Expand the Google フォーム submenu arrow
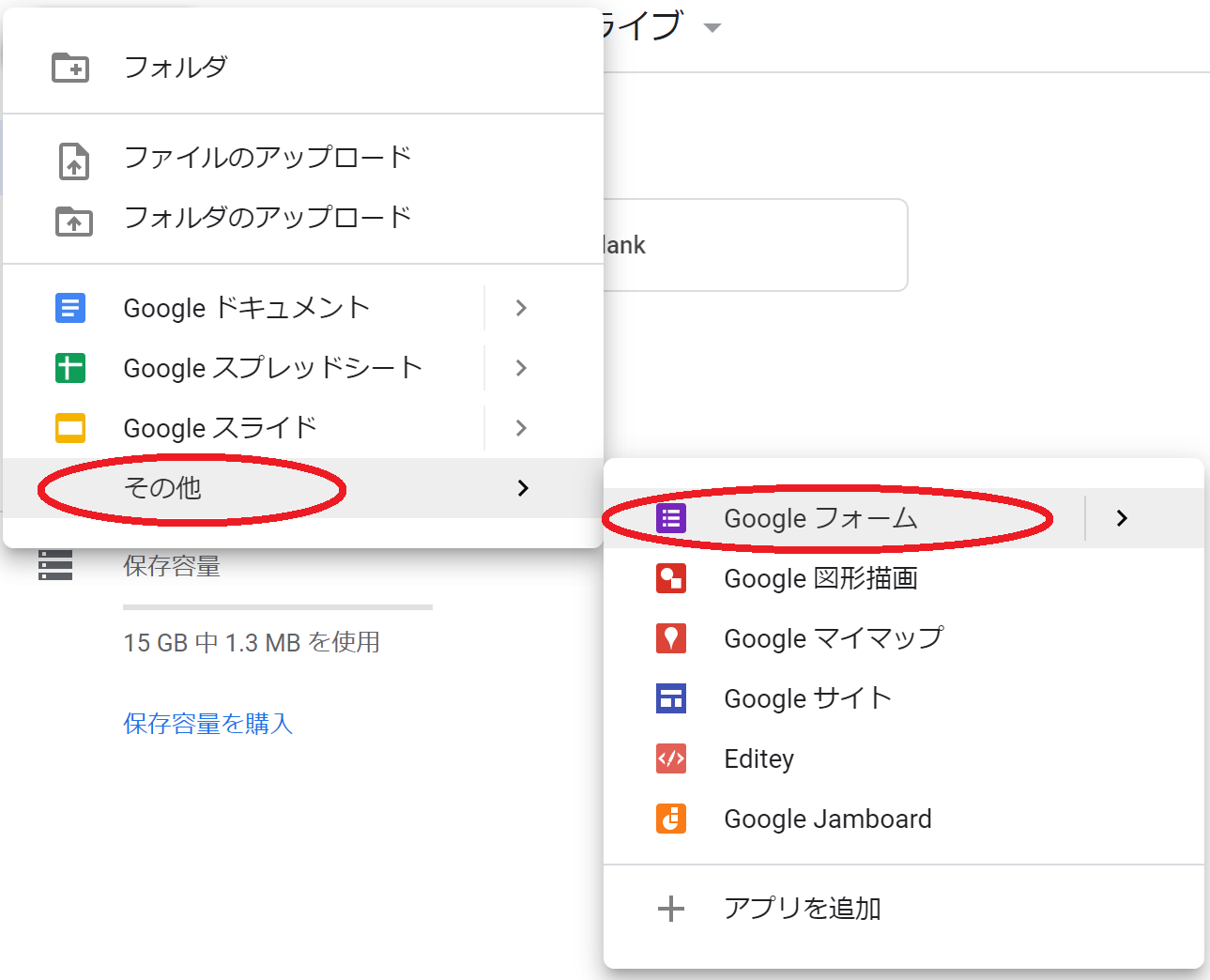Screen dimensions: 1210x980 [x=1122, y=518]
